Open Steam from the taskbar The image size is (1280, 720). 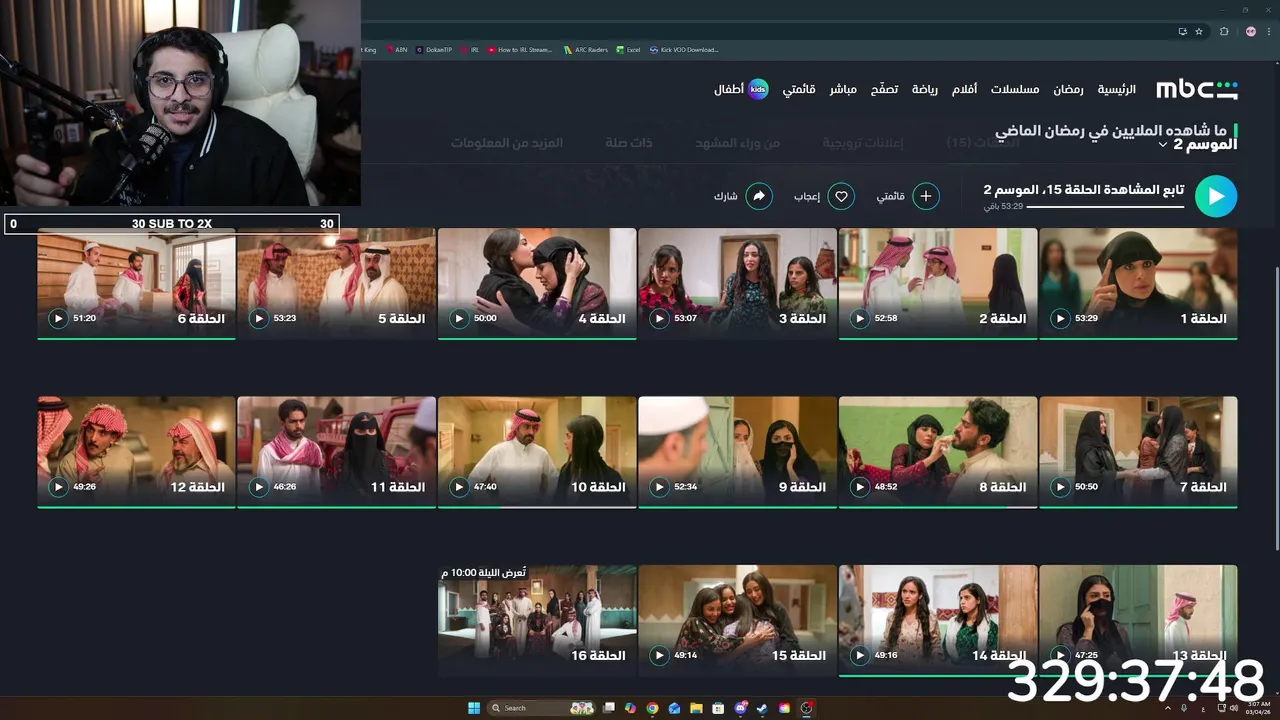(x=762, y=708)
